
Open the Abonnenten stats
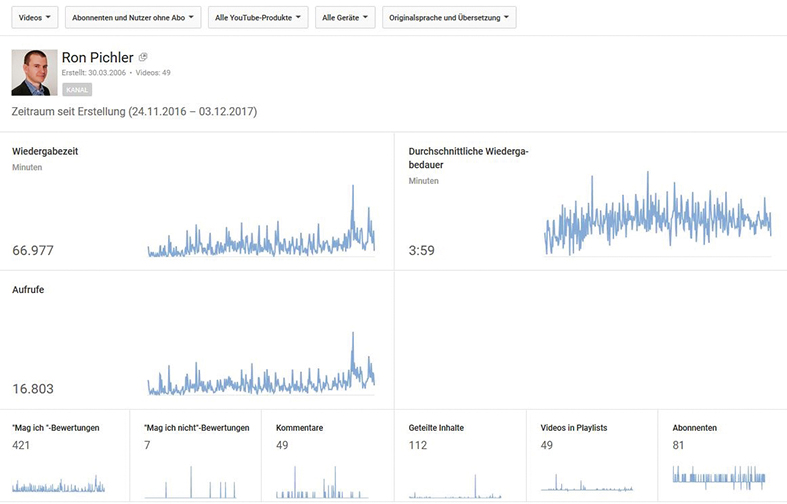[694, 428]
